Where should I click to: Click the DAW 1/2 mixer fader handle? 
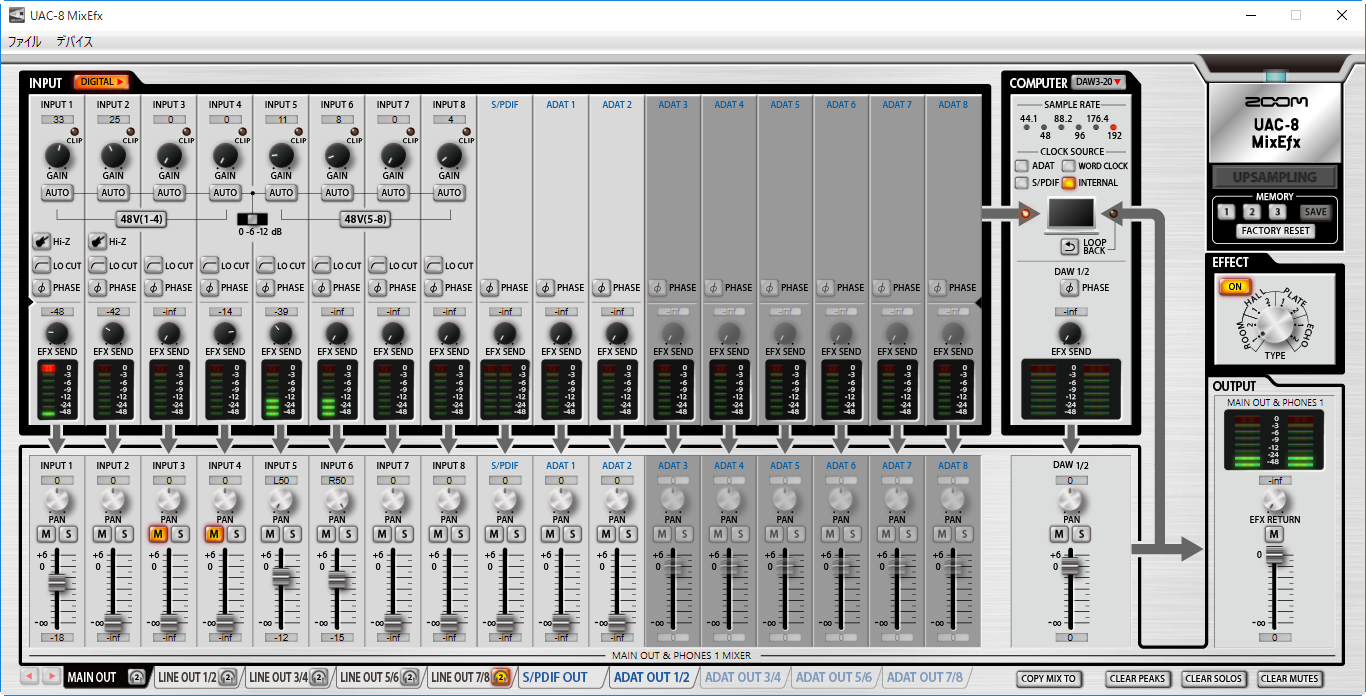(1071, 567)
